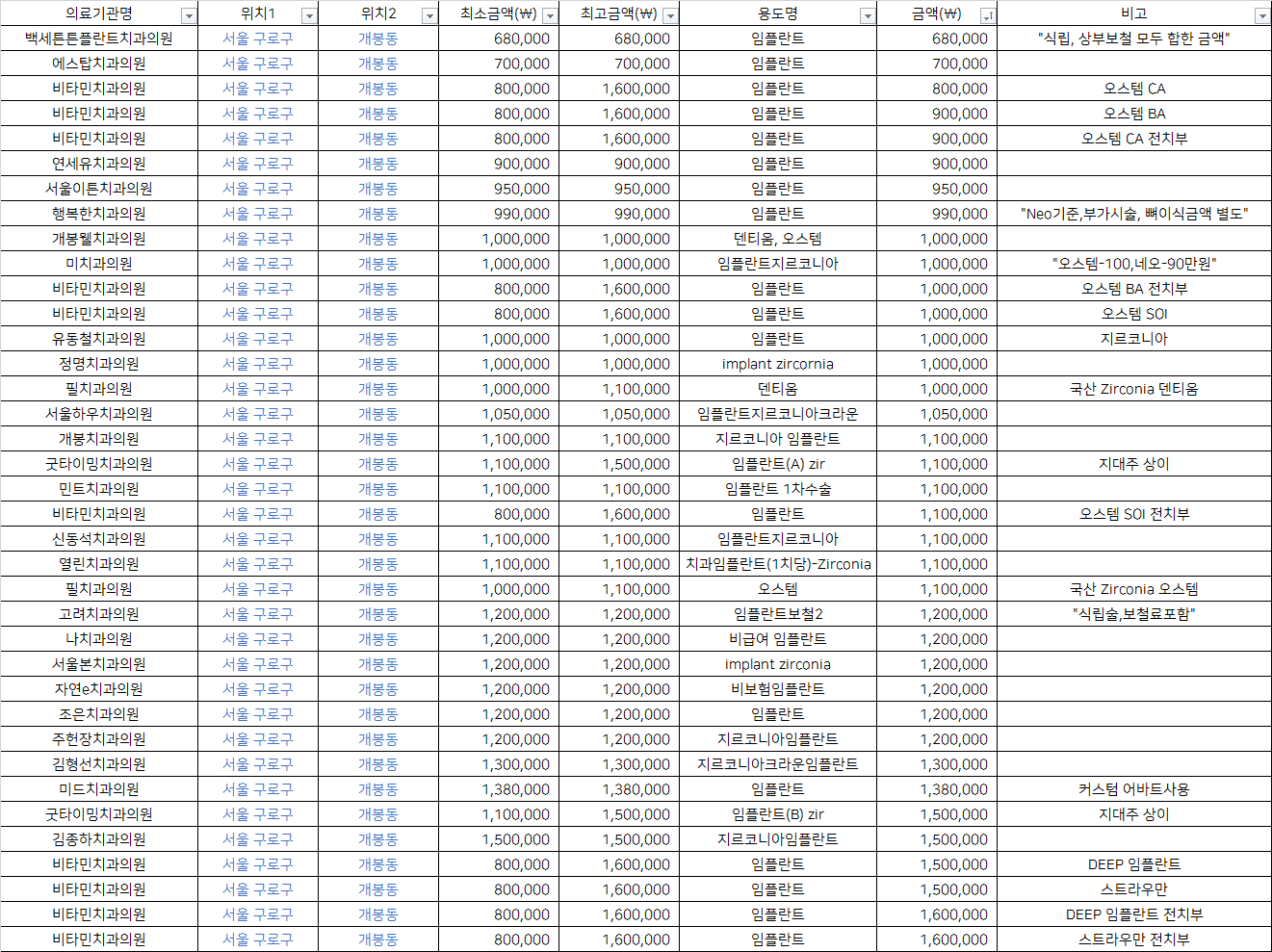Select the 백세튼튼플란트치과의원 cell

coord(99,39)
